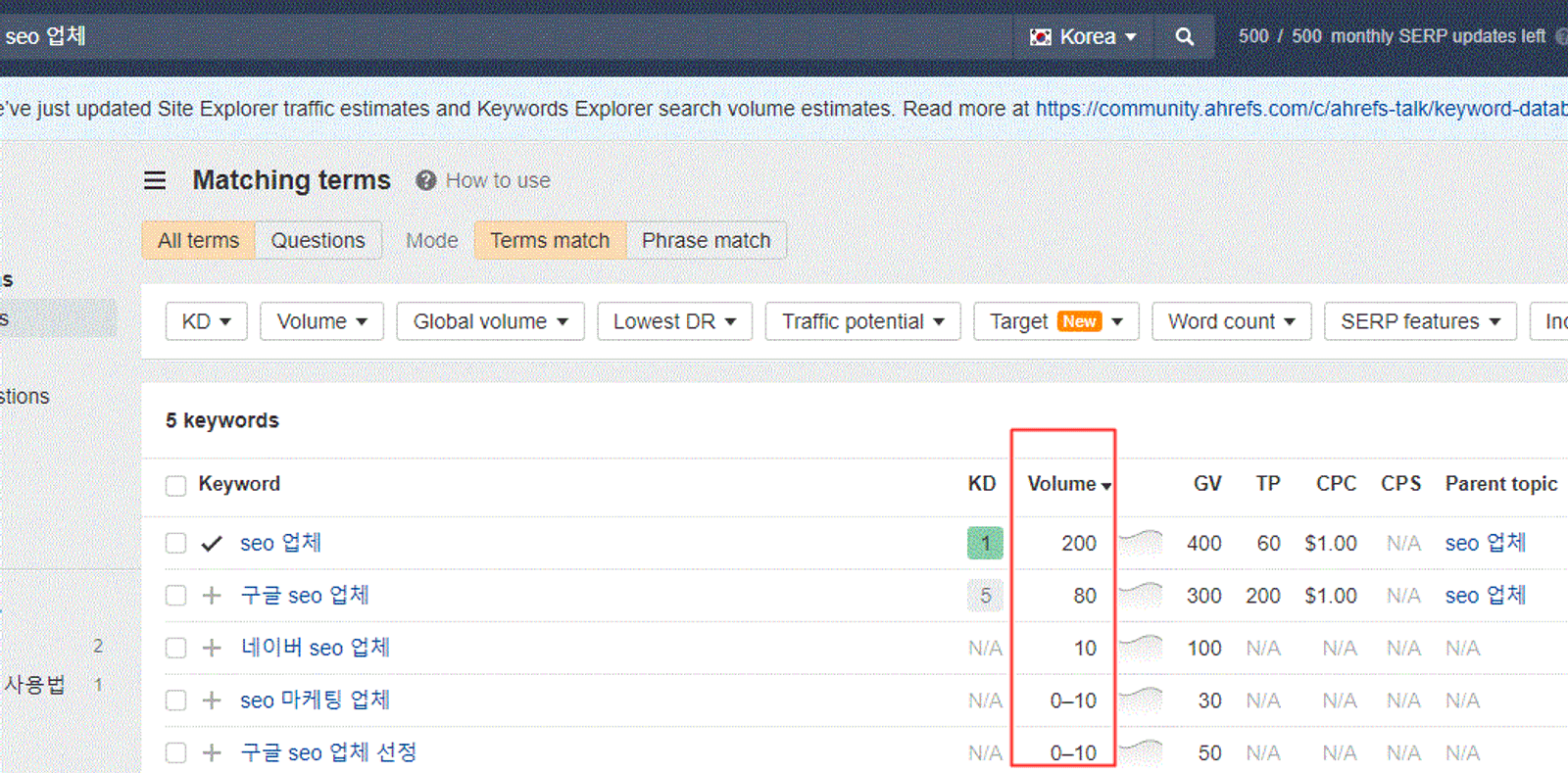Click the grey KD badge showing 5
Screen dimensions: 1568x773
tap(985, 595)
